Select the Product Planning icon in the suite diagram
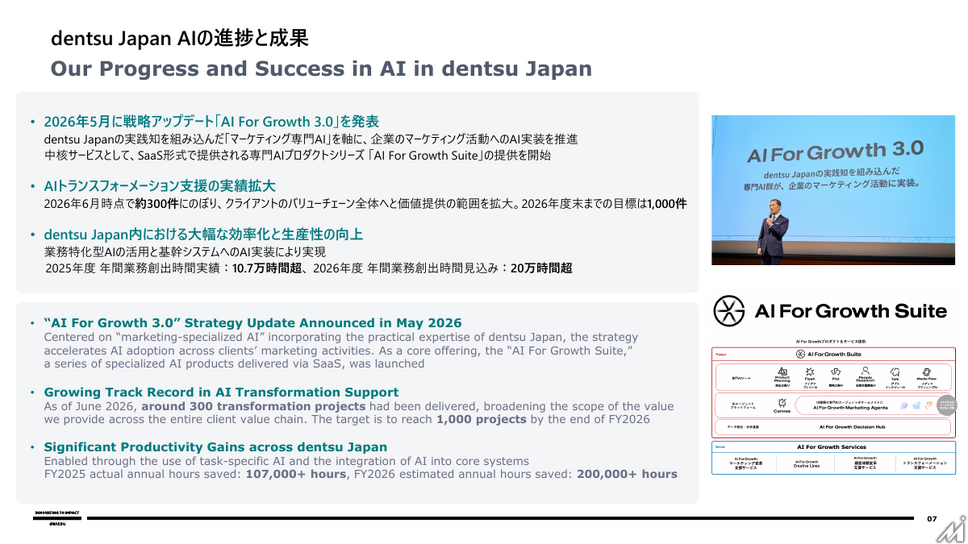 coord(782,371)
